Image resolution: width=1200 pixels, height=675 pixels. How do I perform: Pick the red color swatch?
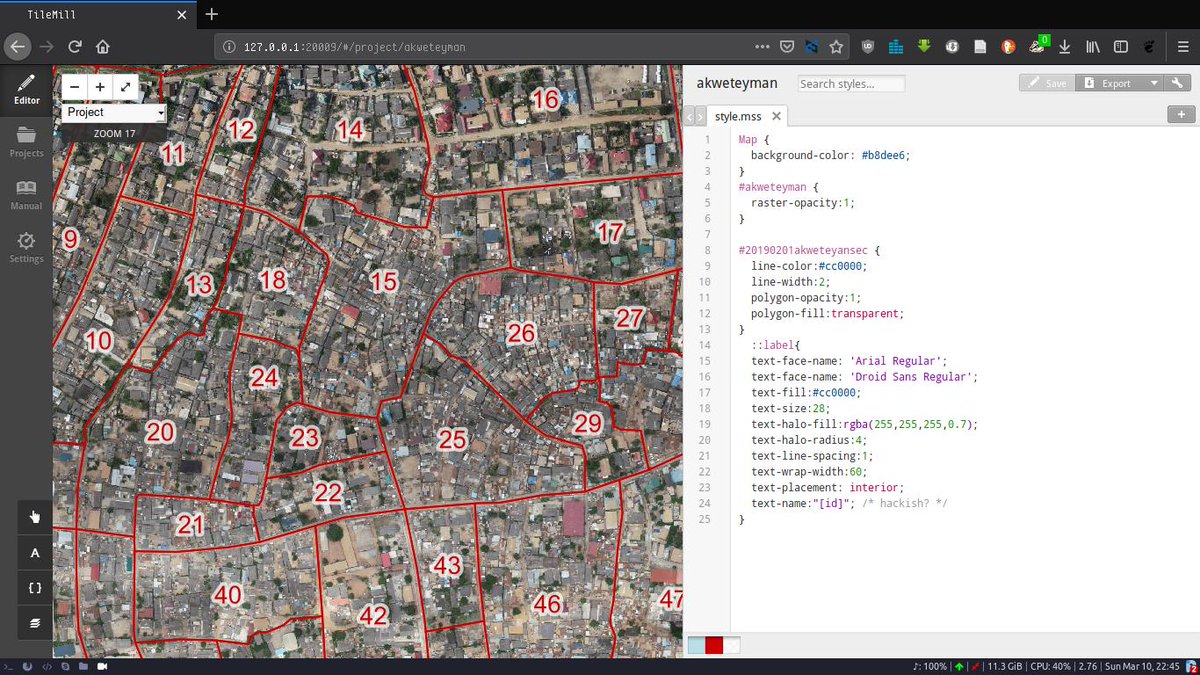point(714,645)
